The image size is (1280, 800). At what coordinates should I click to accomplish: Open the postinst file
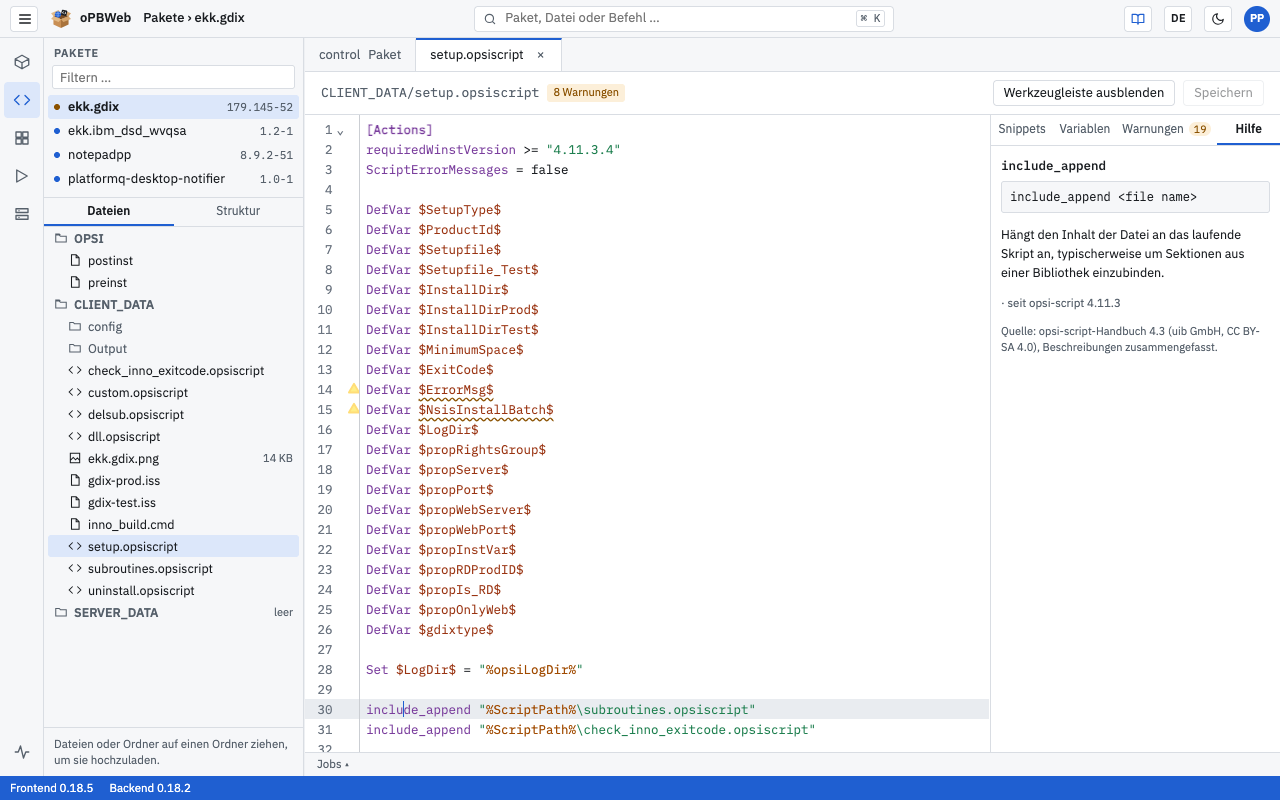coord(175,261)
